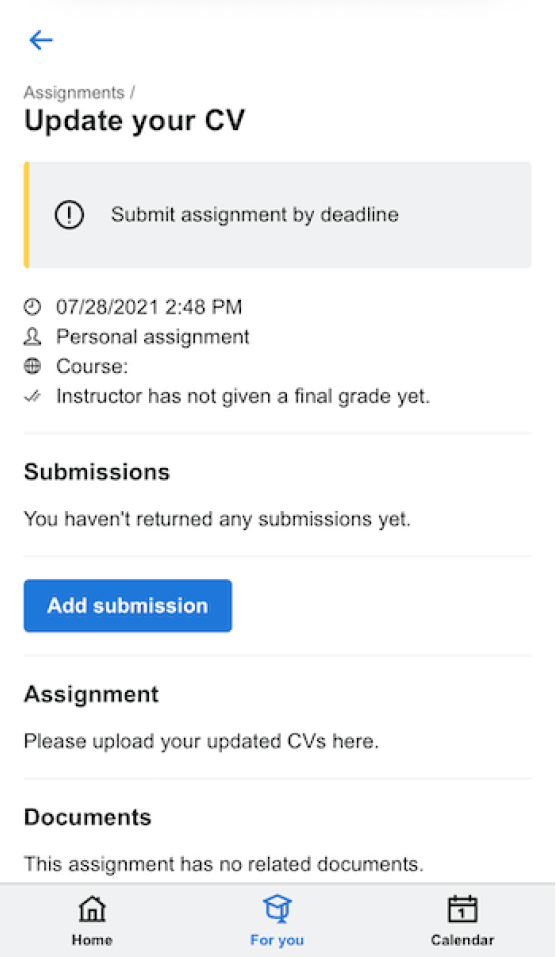The image size is (556, 957).
Task: Switch to the Calendar tab label
Action: (463, 940)
